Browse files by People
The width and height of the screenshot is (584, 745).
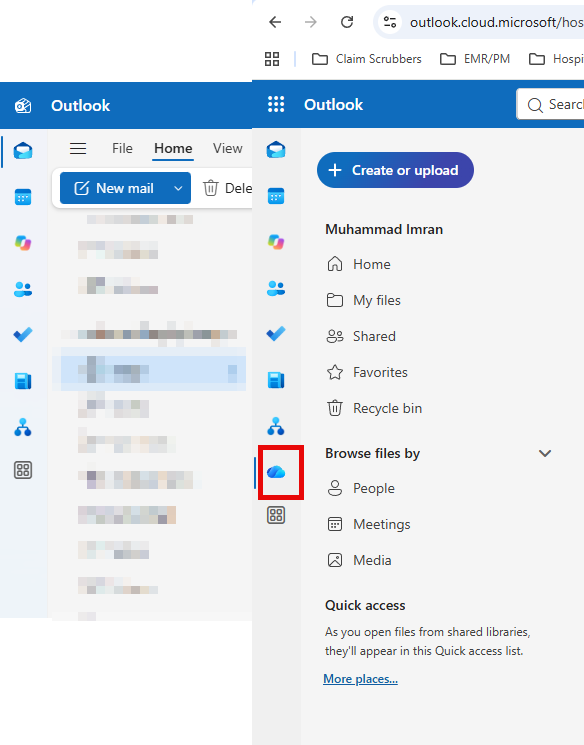tap(361, 488)
